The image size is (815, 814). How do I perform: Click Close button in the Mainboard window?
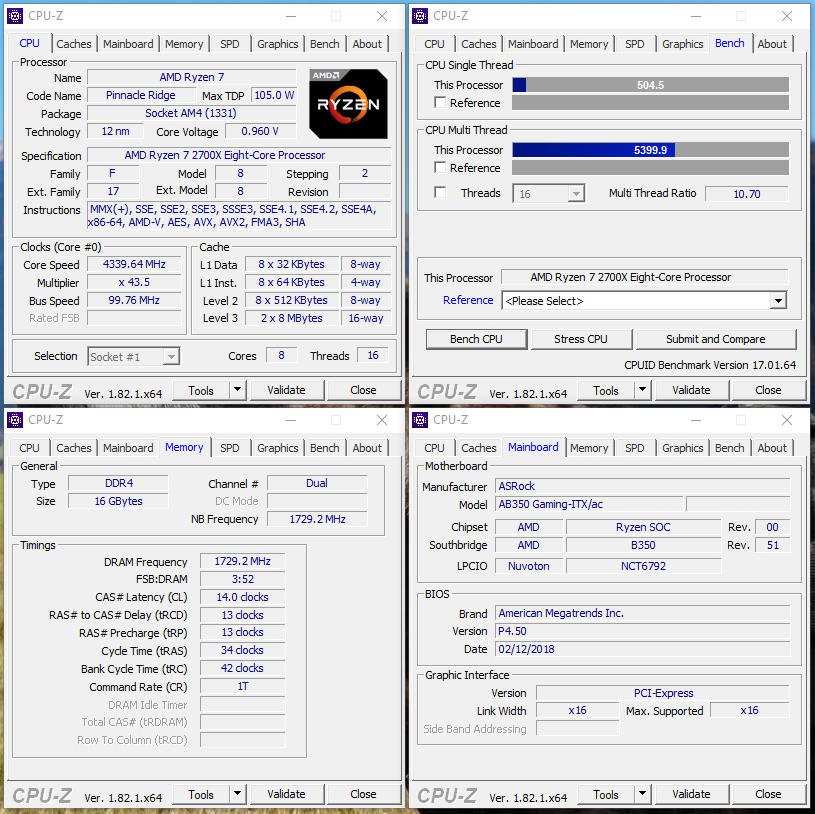[x=768, y=794]
